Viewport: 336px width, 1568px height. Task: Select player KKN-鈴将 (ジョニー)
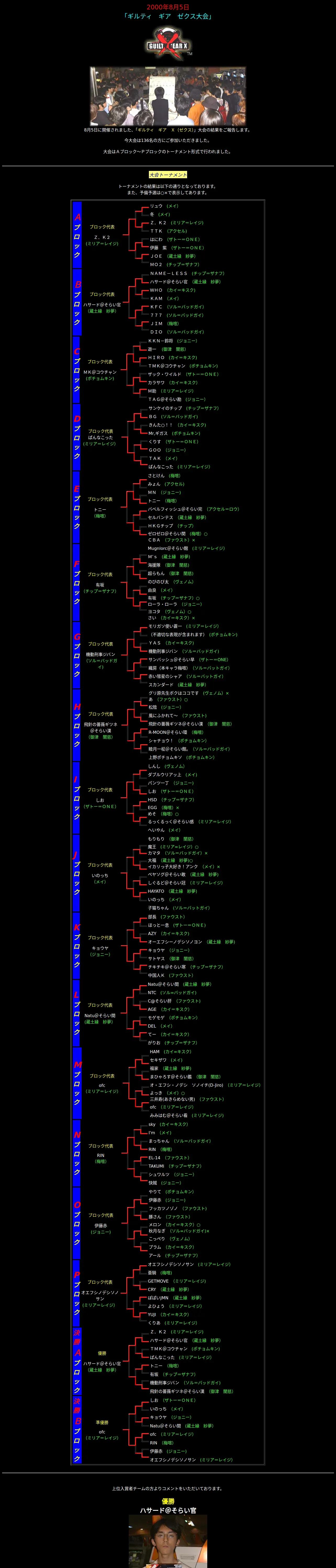[x=172, y=341]
